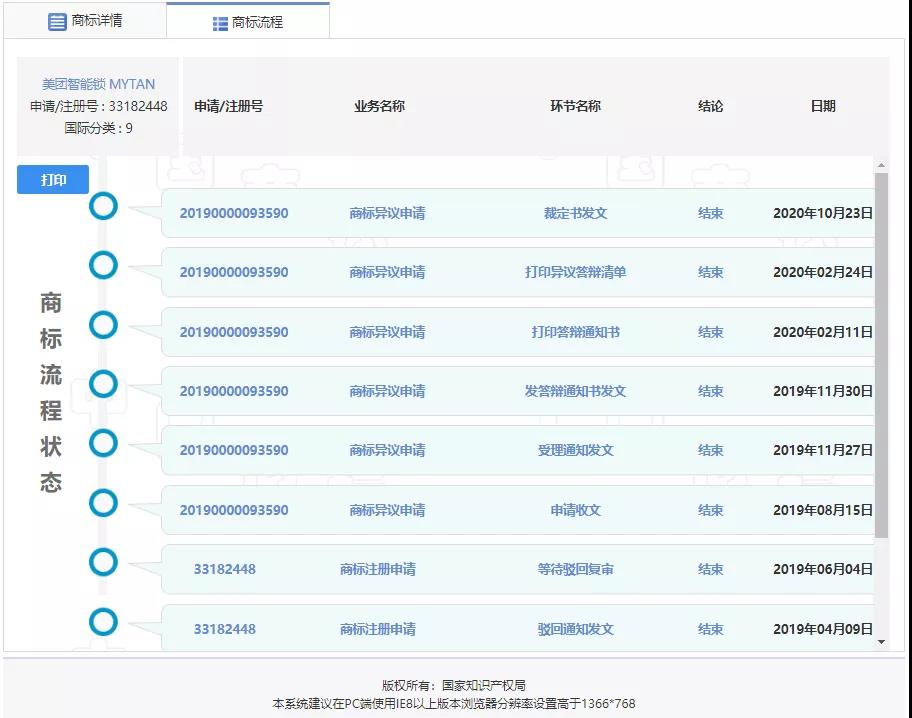
Task: Click the 商标流程 grid icon
Action: [220, 23]
